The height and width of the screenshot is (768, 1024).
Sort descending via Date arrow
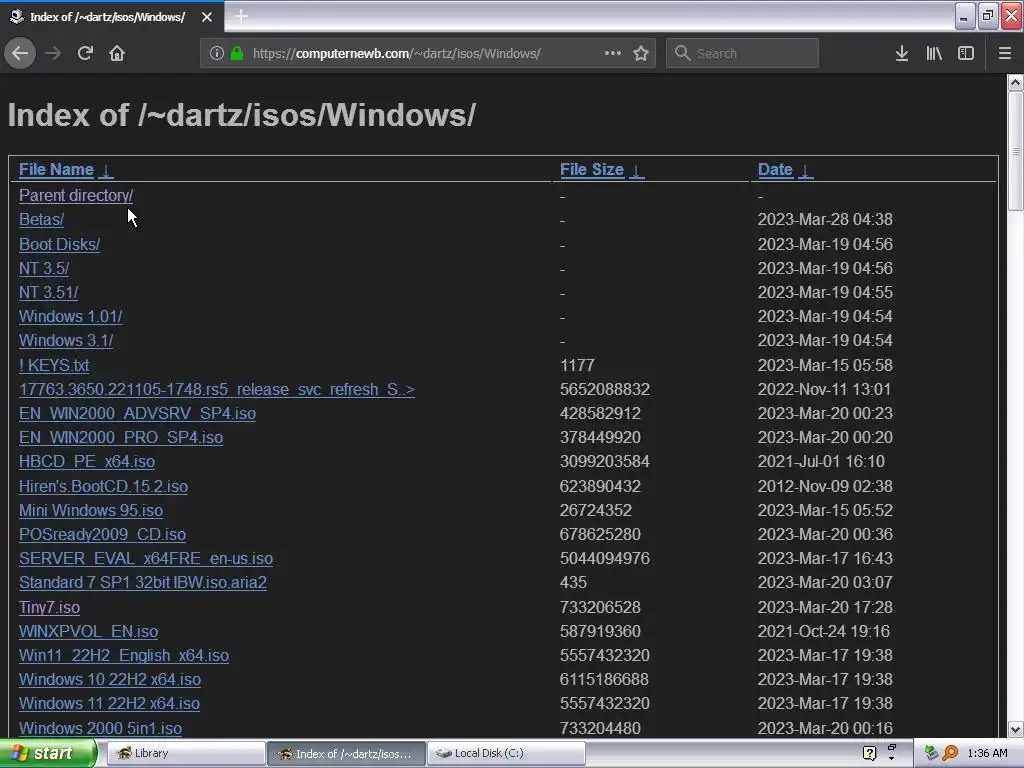806,170
